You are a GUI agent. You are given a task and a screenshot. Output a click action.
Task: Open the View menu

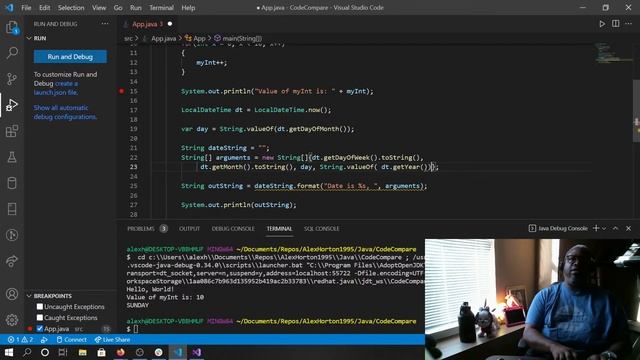[x=99, y=8]
